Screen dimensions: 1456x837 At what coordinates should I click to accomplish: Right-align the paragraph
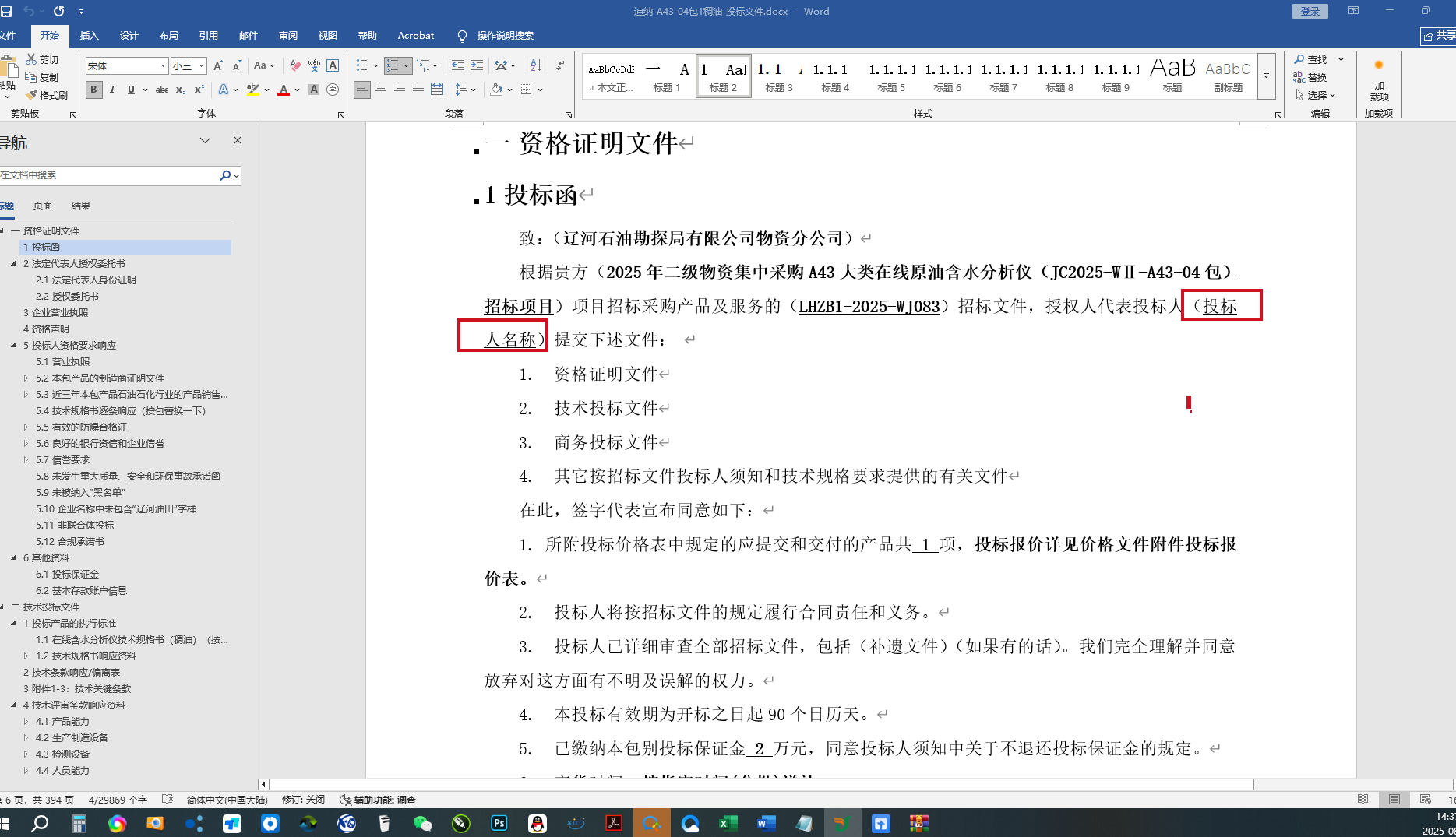pos(400,90)
